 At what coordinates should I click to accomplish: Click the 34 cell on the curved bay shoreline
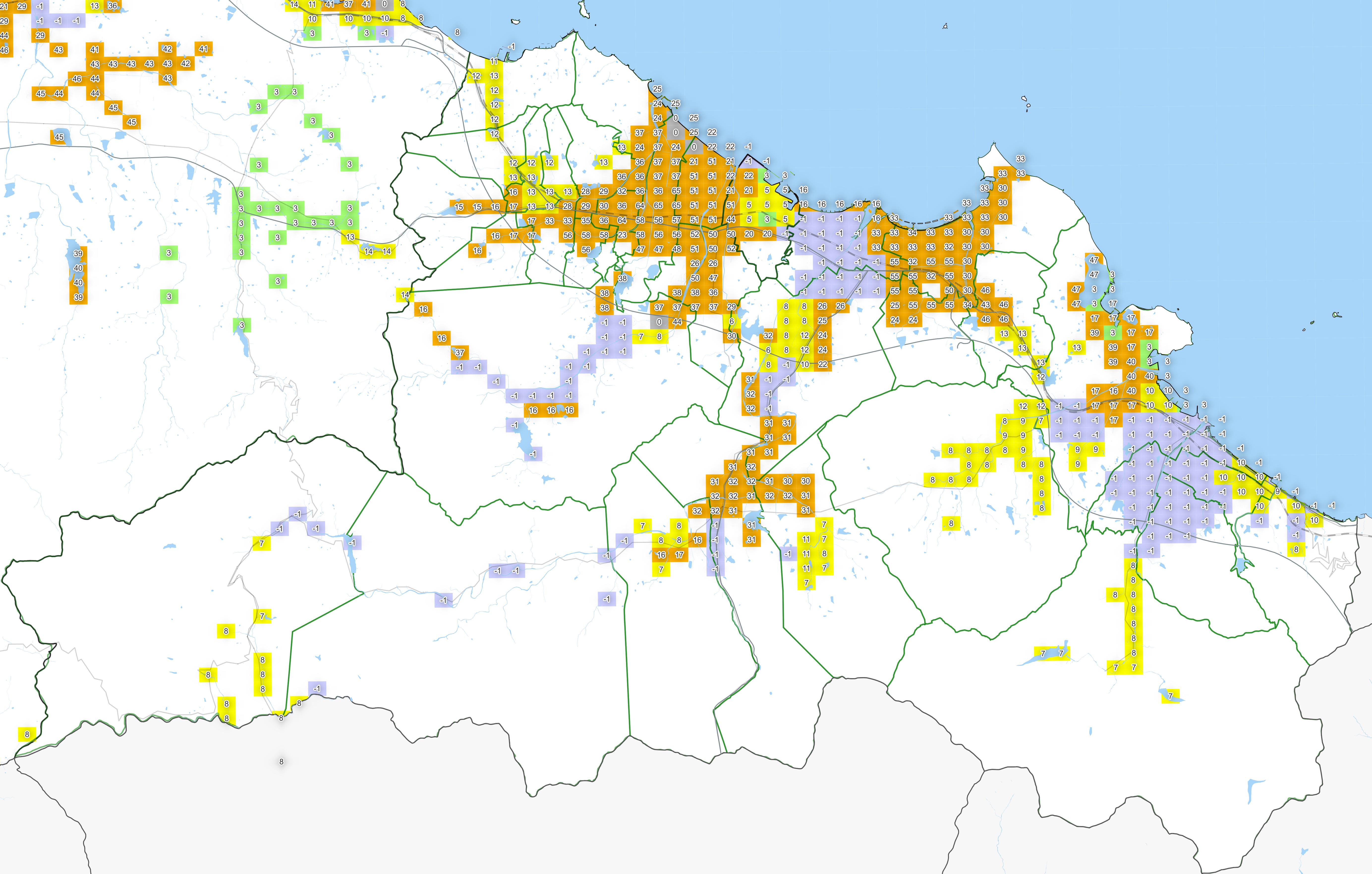click(x=912, y=232)
